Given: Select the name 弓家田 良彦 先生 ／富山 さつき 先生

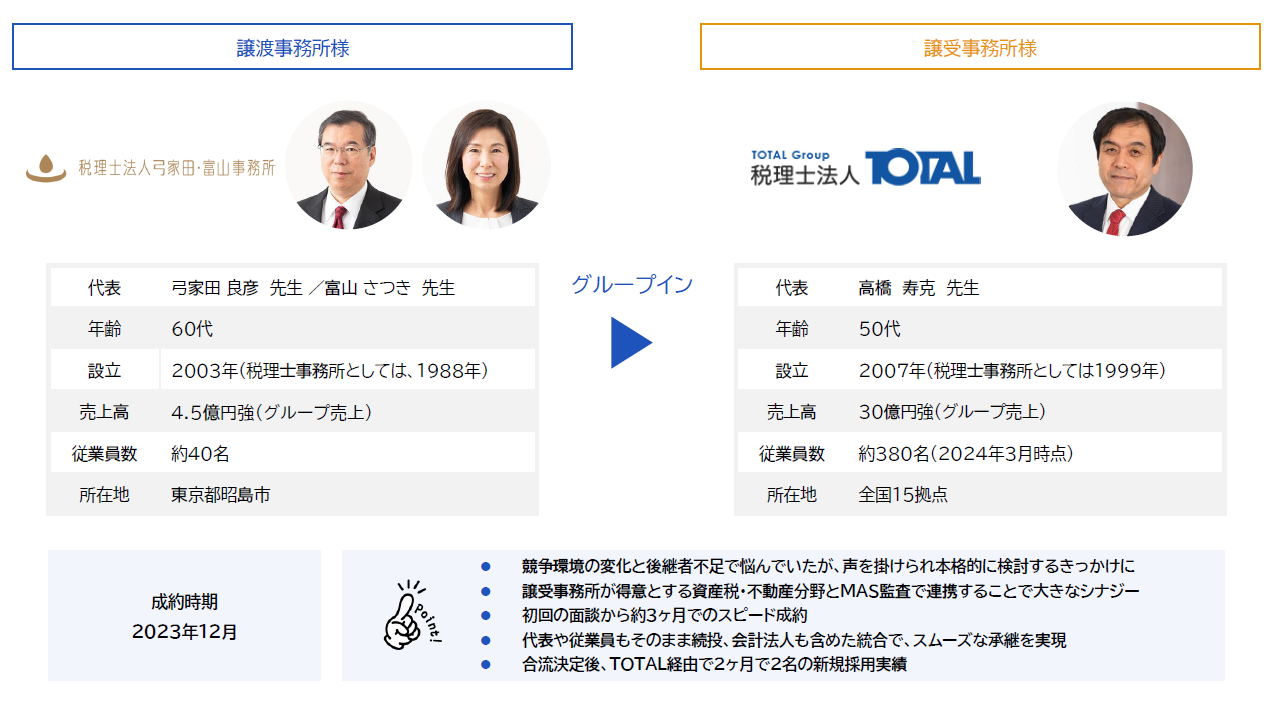Looking at the screenshot, I should pyautogui.click(x=313, y=288).
